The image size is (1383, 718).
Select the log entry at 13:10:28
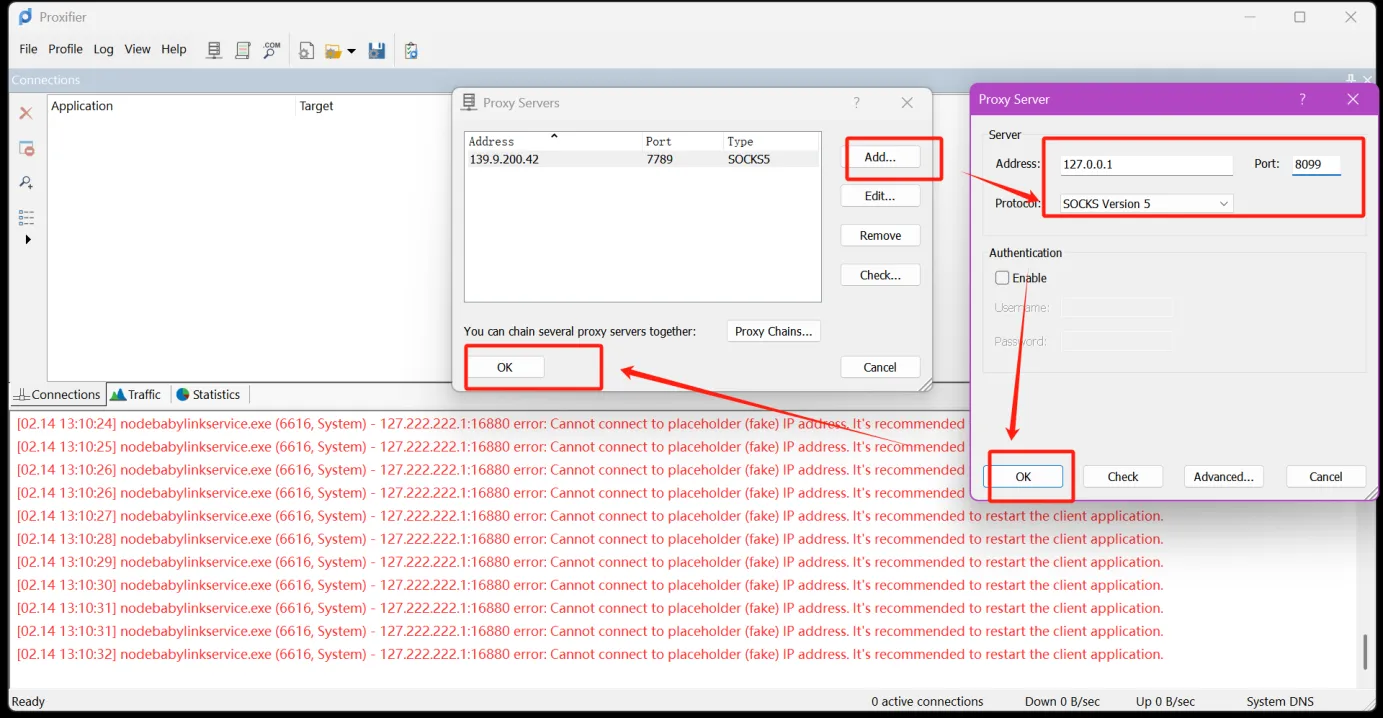point(590,539)
